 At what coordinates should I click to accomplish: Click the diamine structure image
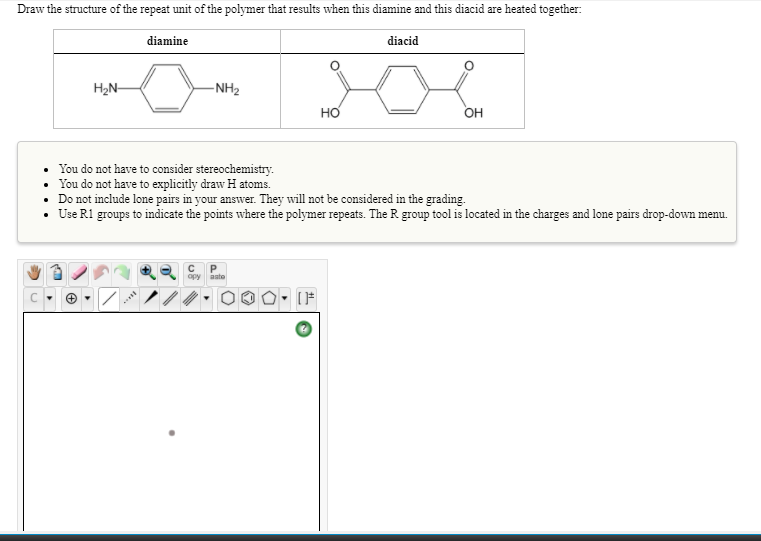(166, 89)
